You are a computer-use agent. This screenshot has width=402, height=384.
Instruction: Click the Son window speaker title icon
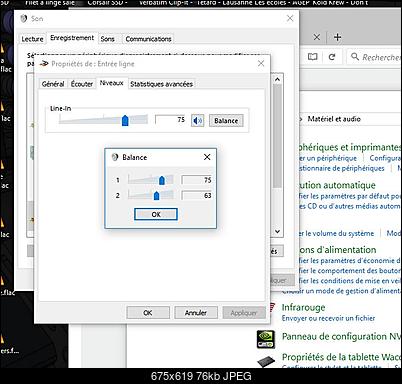[24, 18]
